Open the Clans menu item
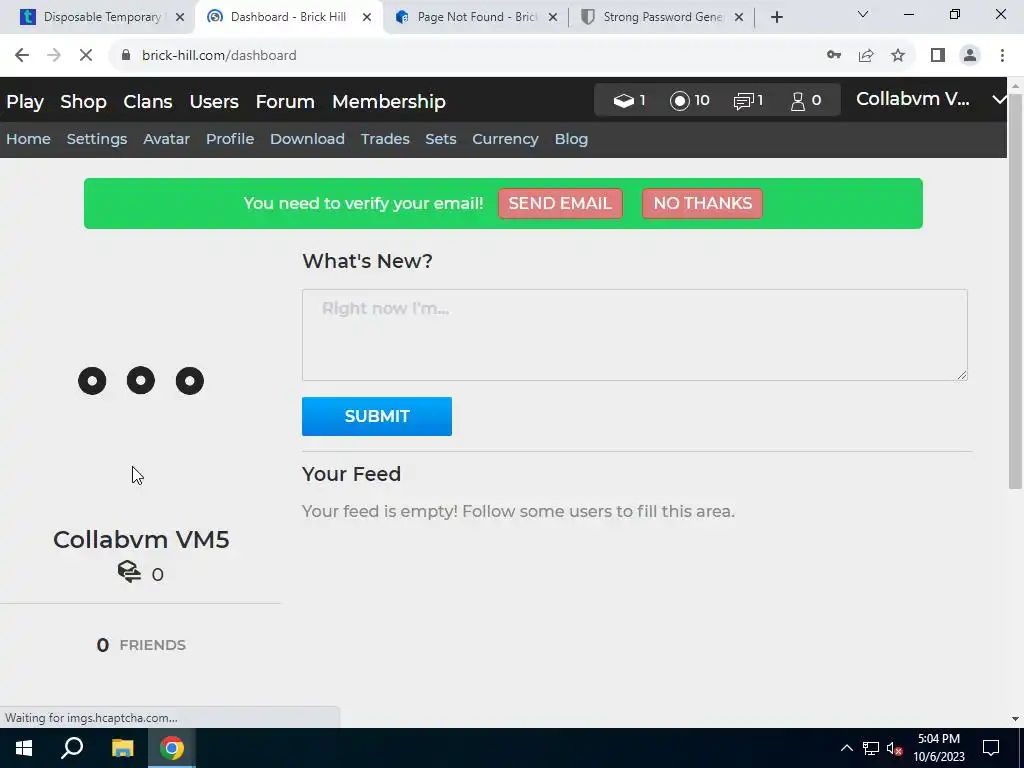 148,102
